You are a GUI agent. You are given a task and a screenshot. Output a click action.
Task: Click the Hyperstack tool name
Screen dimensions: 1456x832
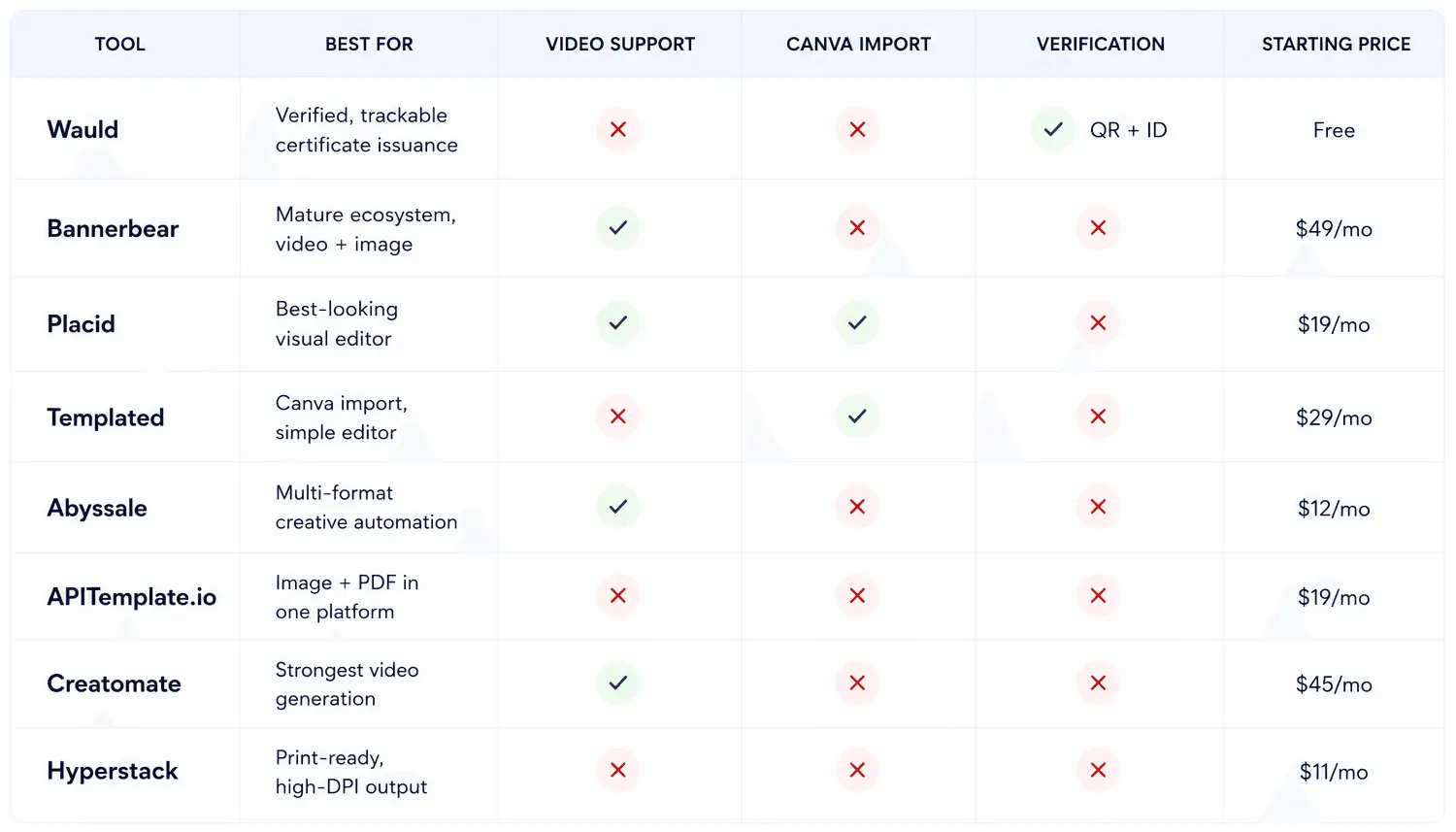pyautogui.click(x=113, y=771)
